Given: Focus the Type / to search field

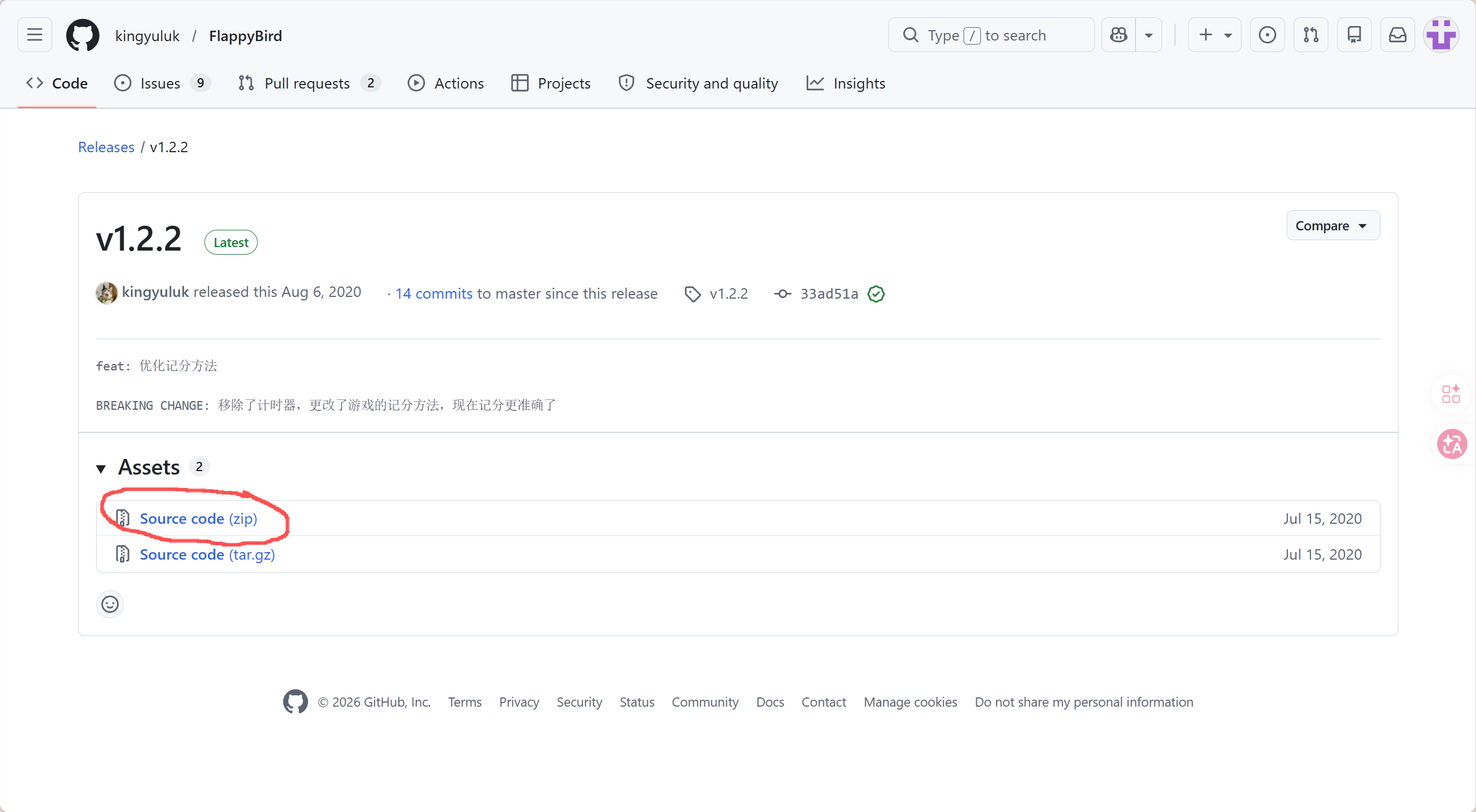Looking at the screenshot, I should [991, 35].
